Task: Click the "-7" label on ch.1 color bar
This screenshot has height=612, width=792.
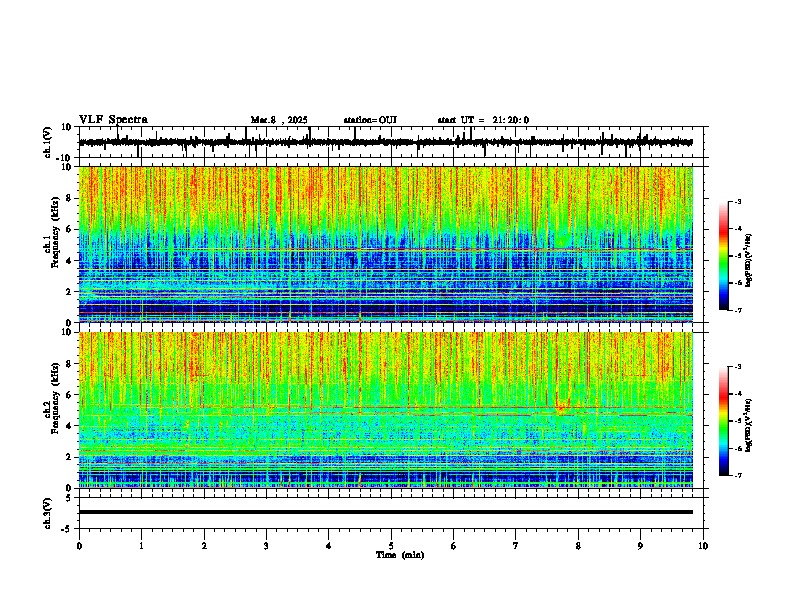Action: coord(738,310)
